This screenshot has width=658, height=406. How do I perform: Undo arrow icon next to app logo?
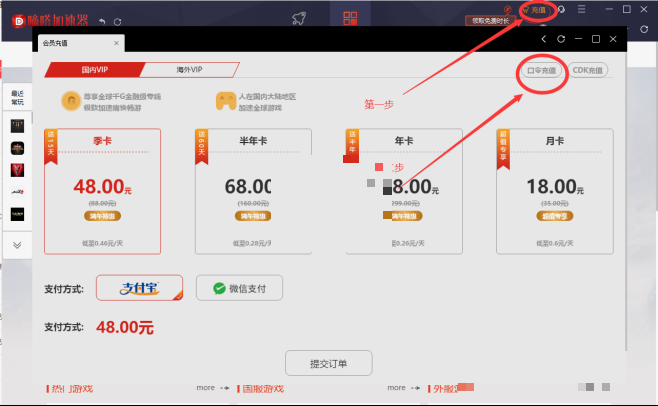coord(102,21)
